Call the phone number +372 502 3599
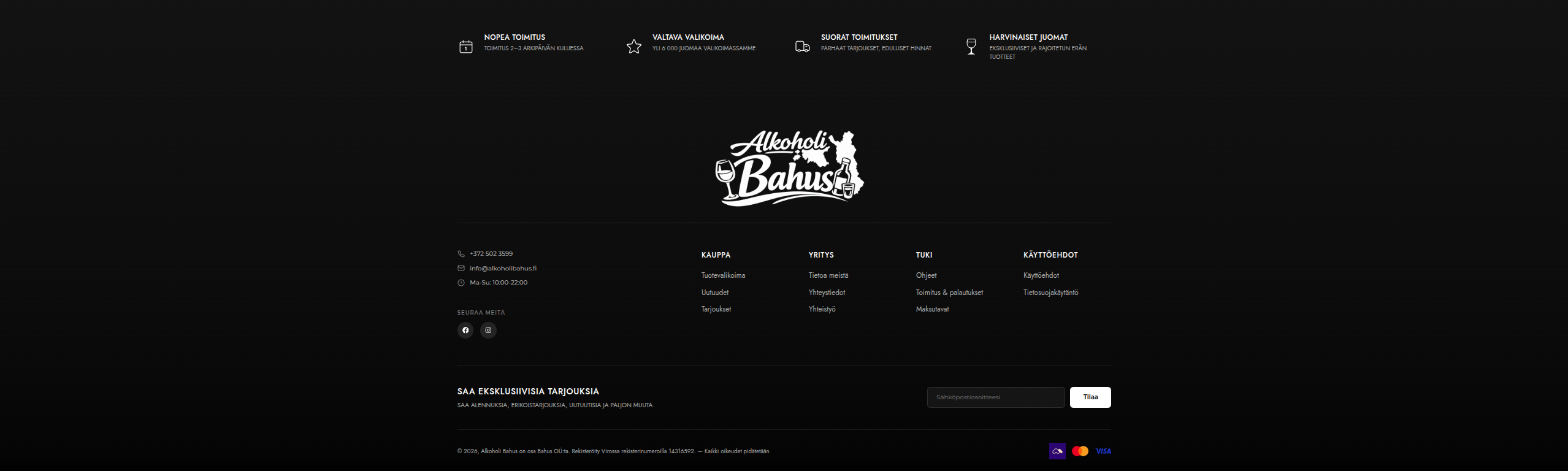Image resolution: width=1568 pixels, height=471 pixels. 491,254
